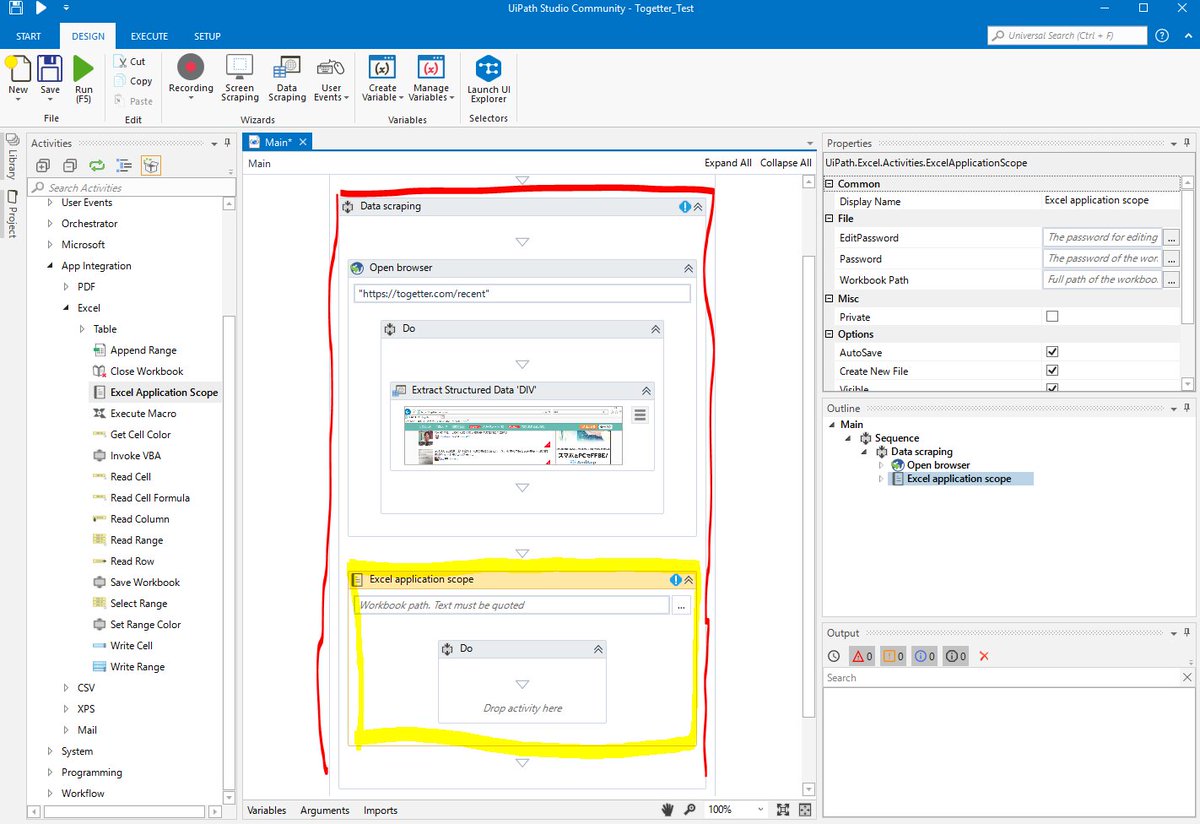
Task: Expand the CSV node in Activities
Action: click(67, 688)
